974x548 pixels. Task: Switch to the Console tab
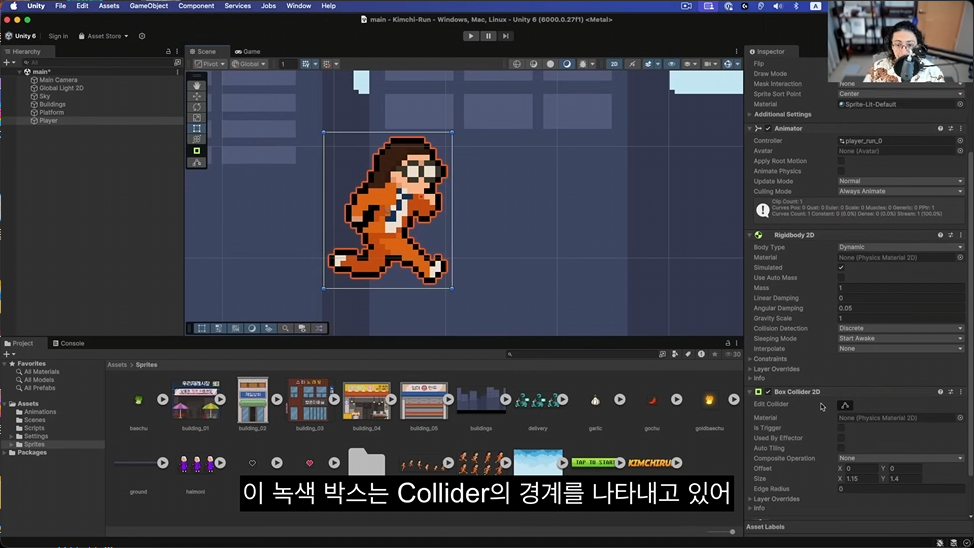[x=69, y=343]
